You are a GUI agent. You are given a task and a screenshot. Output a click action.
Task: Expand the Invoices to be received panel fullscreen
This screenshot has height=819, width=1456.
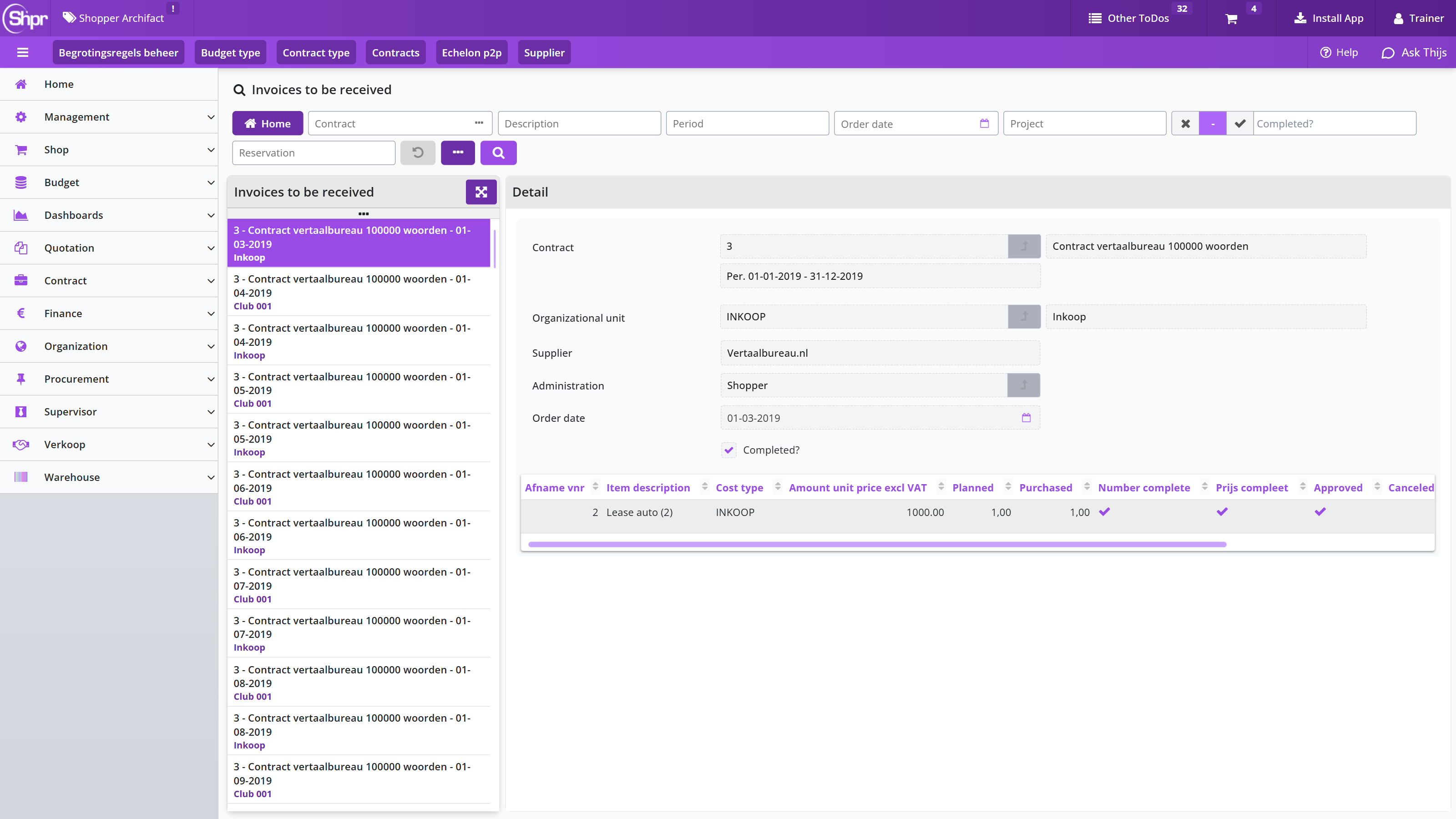click(481, 192)
